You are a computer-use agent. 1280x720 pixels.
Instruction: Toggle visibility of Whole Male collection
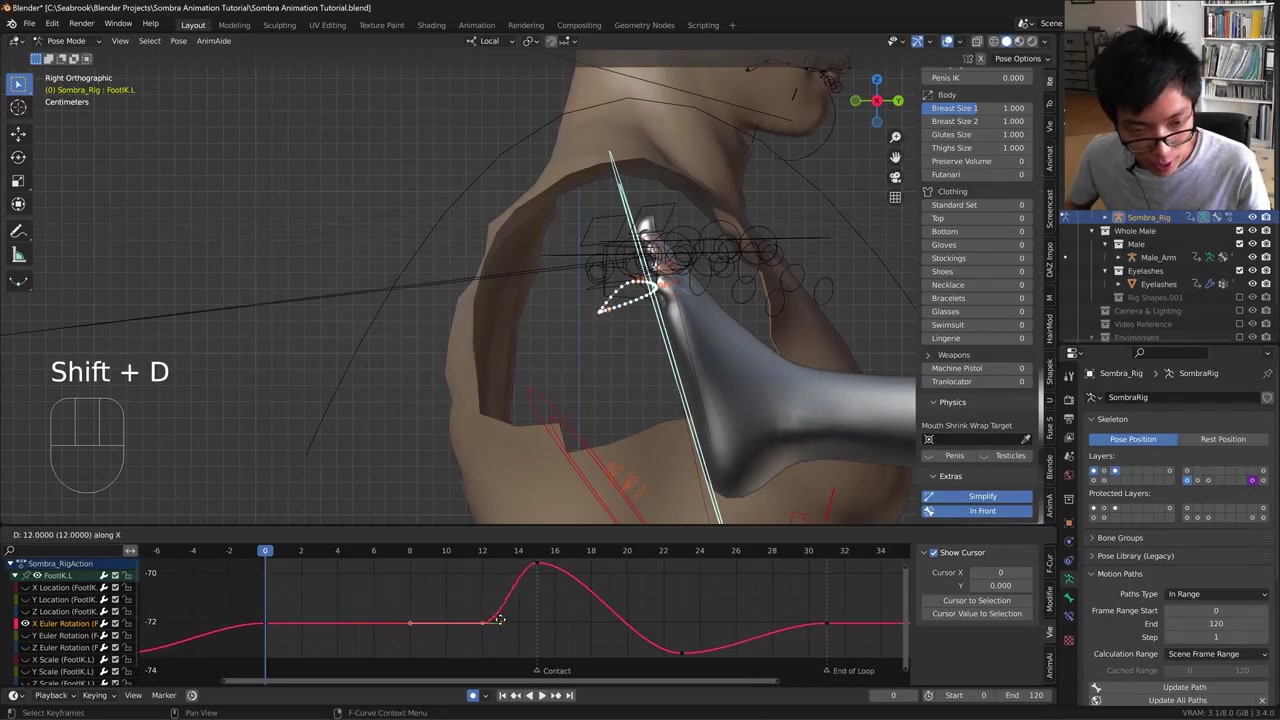tap(1252, 231)
